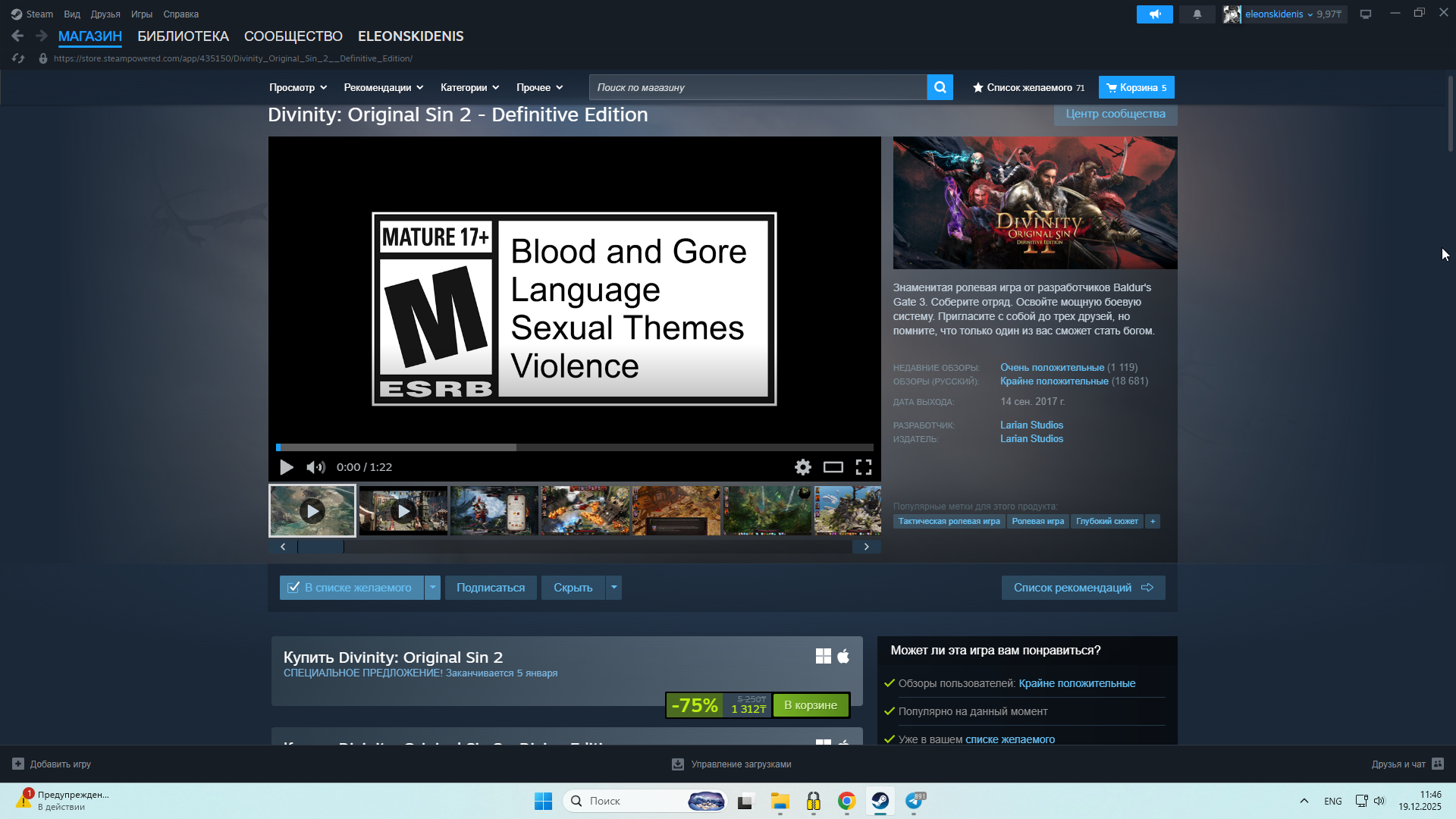Click the Подписаться button
The width and height of the screenshot is (1456, 819).
click(490, 588)
